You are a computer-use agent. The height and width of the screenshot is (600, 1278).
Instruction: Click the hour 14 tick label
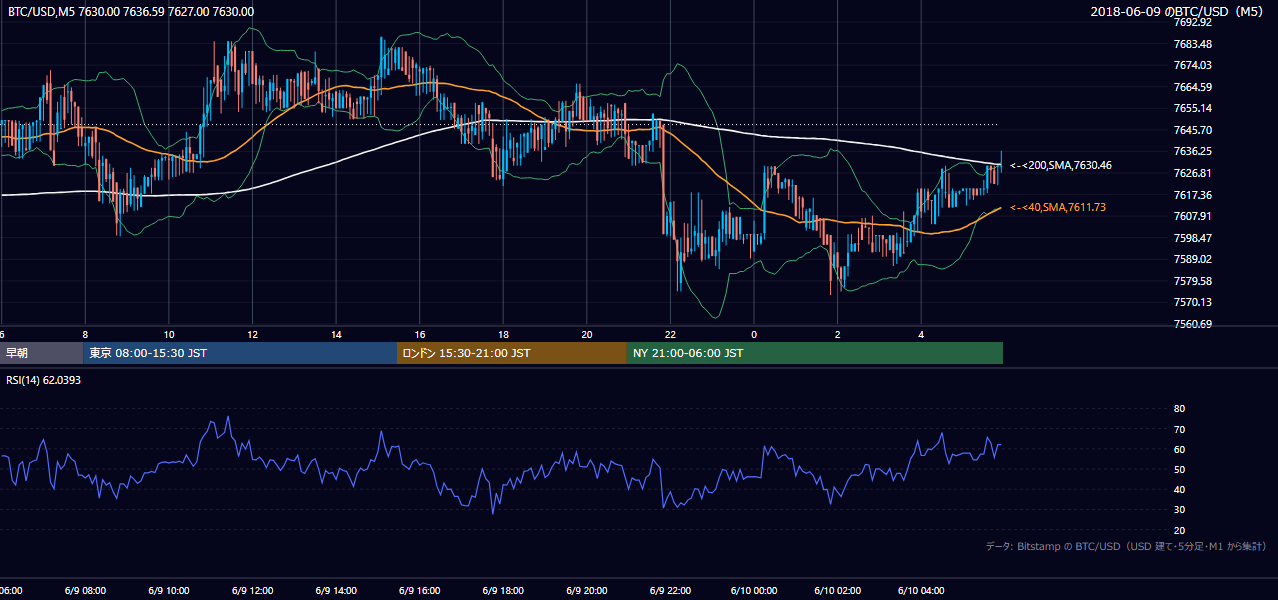pos(337,335)
